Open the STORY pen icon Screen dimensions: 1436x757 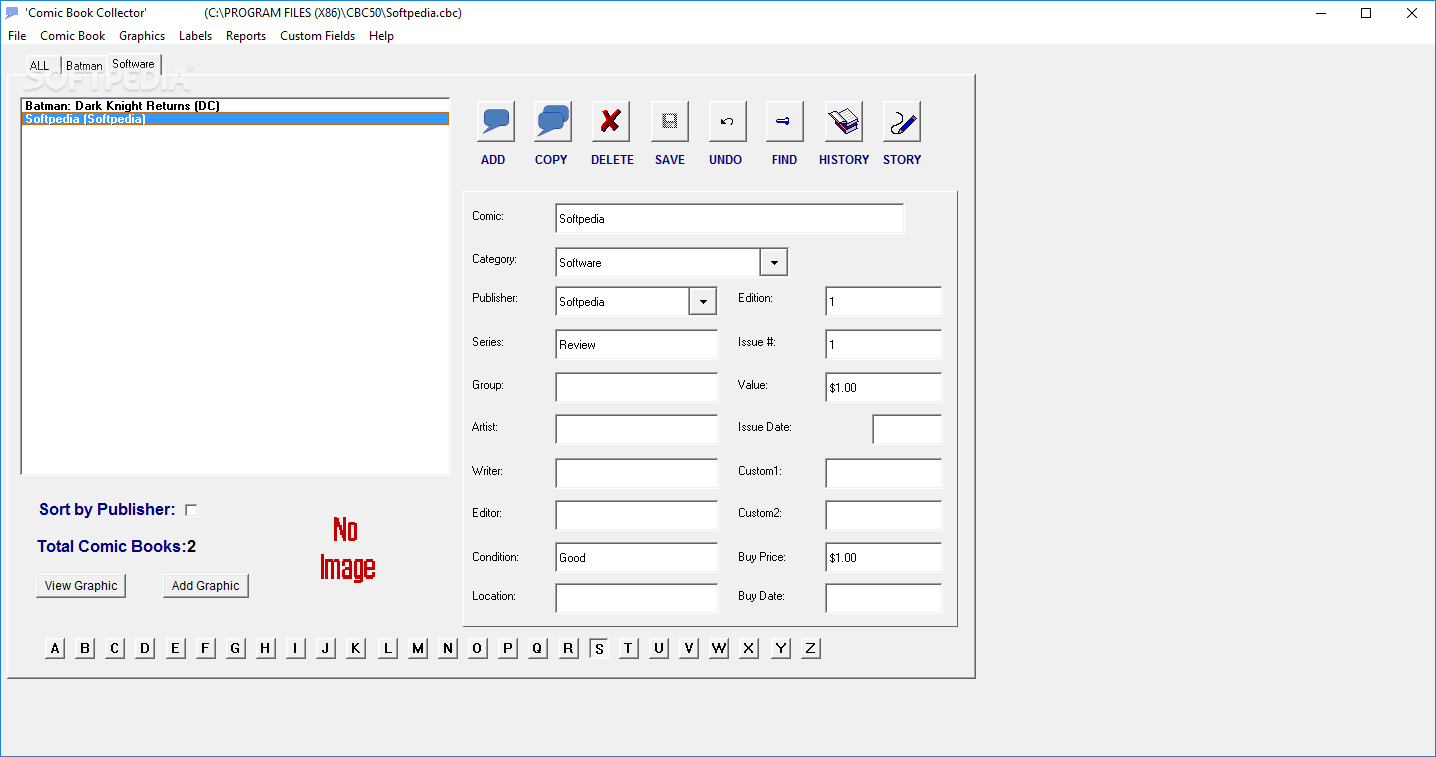[902, 122]
